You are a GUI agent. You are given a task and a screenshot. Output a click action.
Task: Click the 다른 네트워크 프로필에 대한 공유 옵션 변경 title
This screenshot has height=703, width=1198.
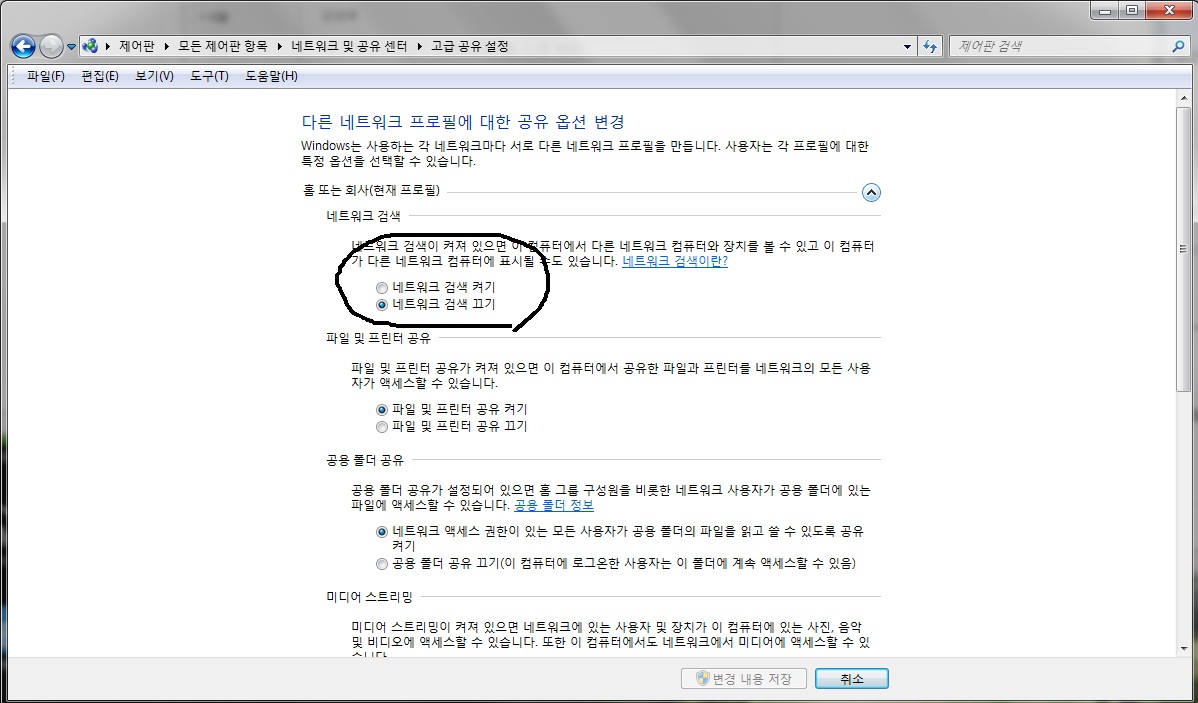coord(464,121)
